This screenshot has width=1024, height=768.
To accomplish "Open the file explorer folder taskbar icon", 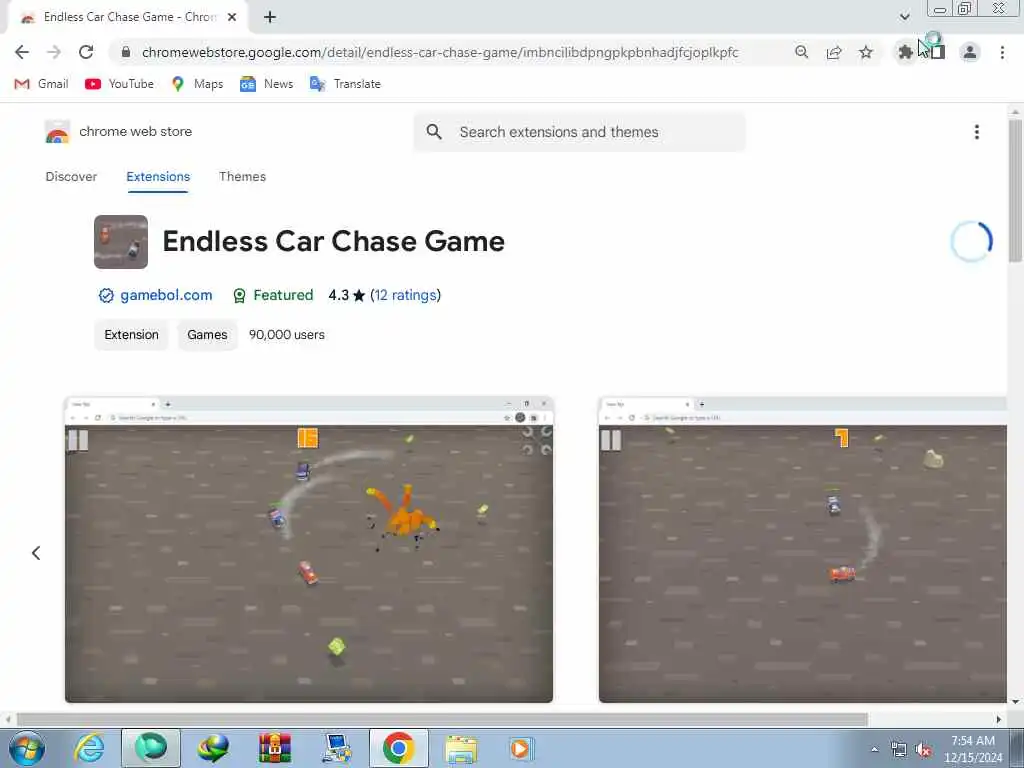I will [461, 748].
